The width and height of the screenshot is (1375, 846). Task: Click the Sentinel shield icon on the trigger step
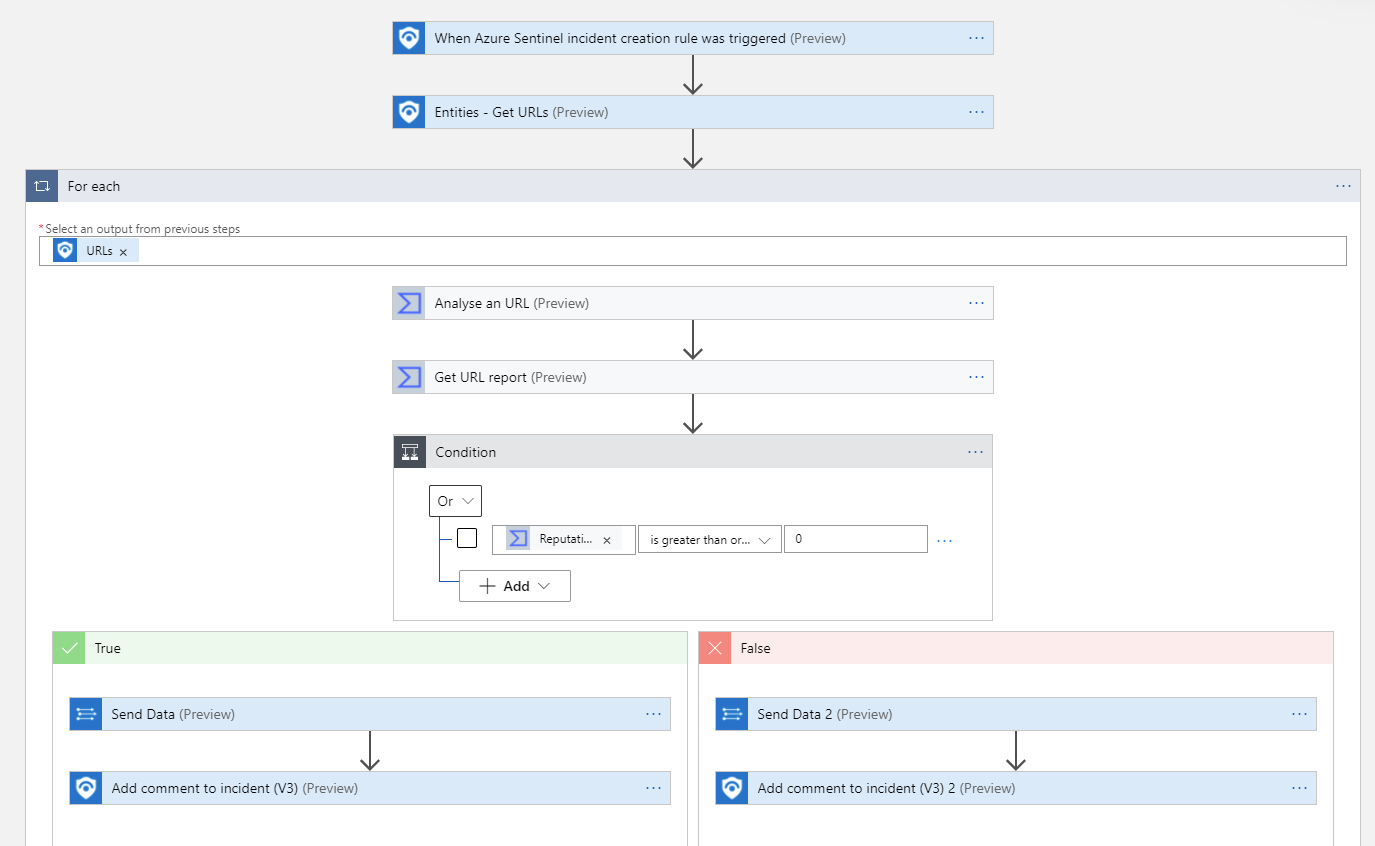point(409,38)
